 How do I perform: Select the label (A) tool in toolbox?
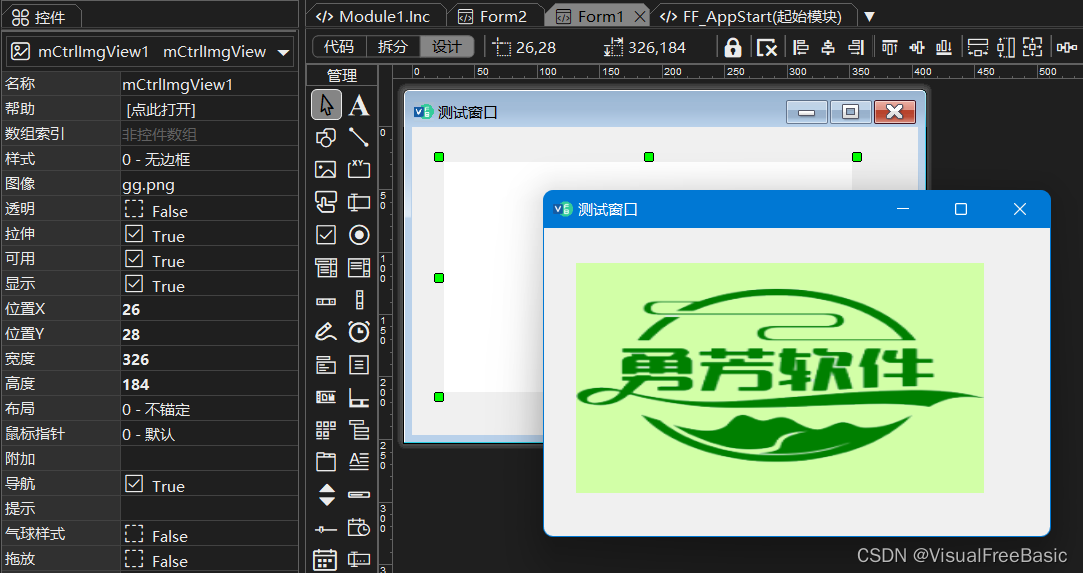tap(358, 105)
